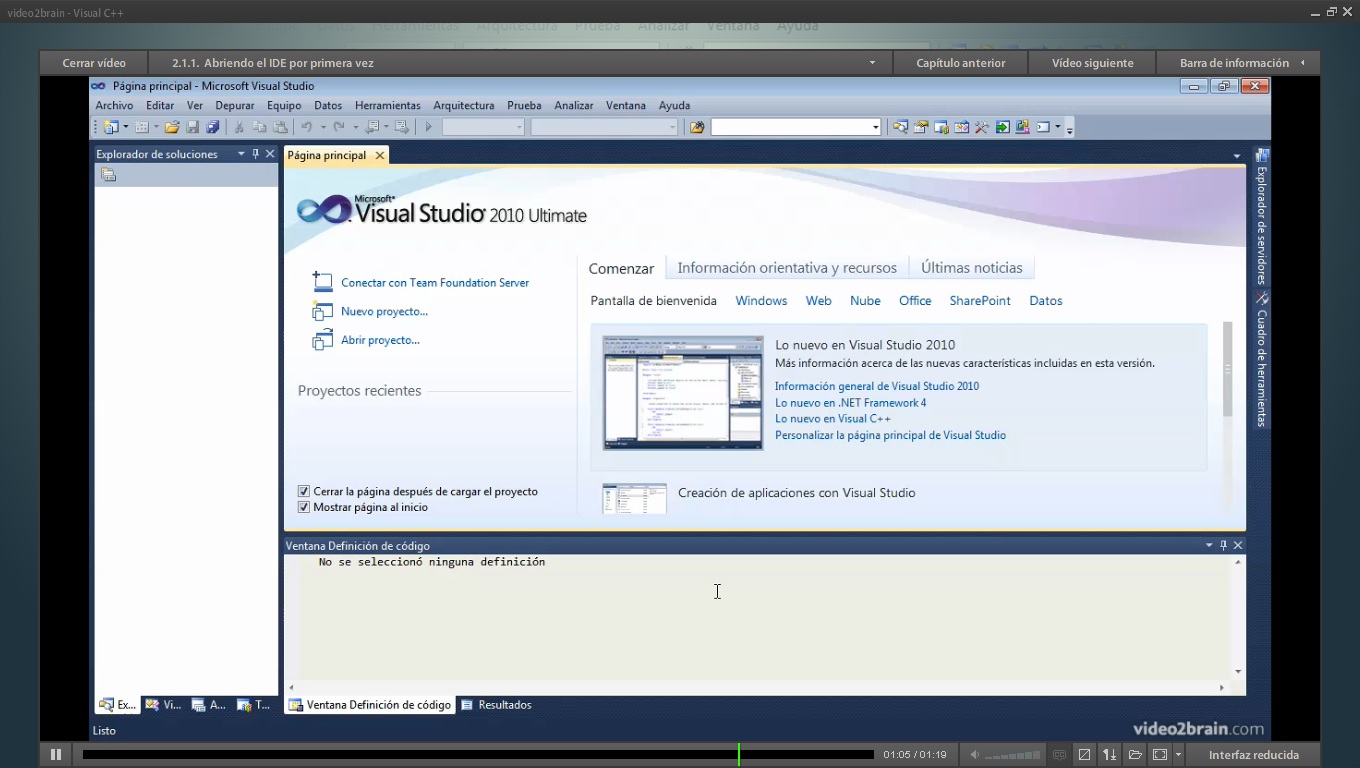Screen dimensions: 1360x768
Task: Click the Find in Files folder icon
Action: (x=697, y=127)
